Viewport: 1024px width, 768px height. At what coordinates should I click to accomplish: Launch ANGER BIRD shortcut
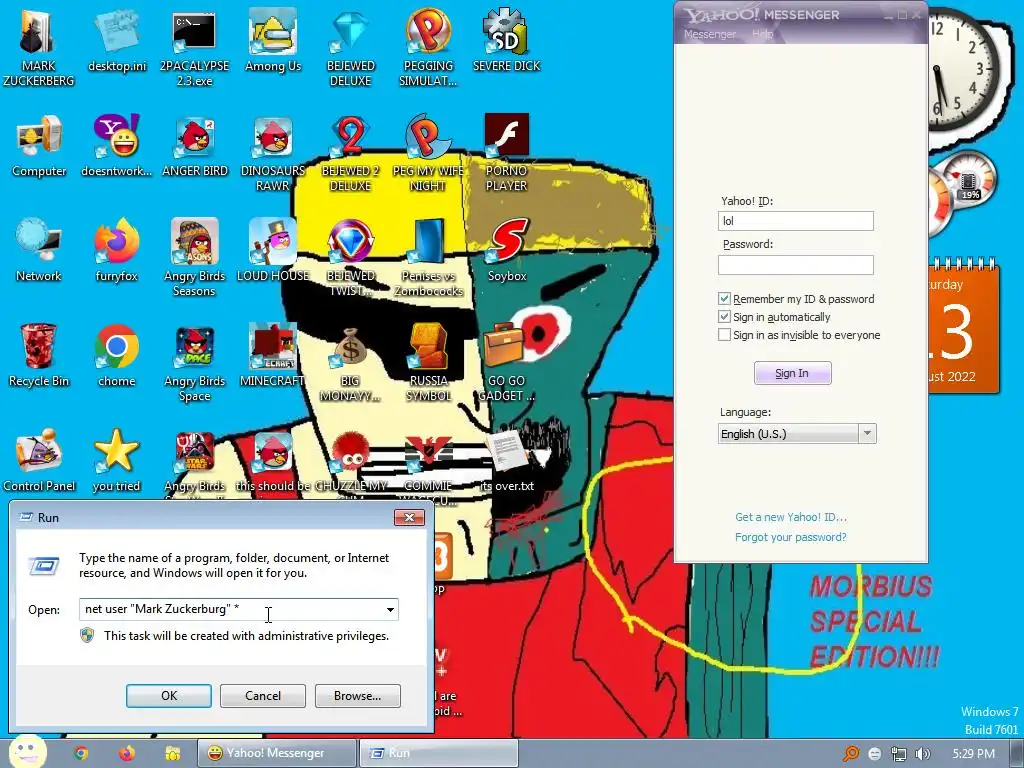tap(195, 146)
